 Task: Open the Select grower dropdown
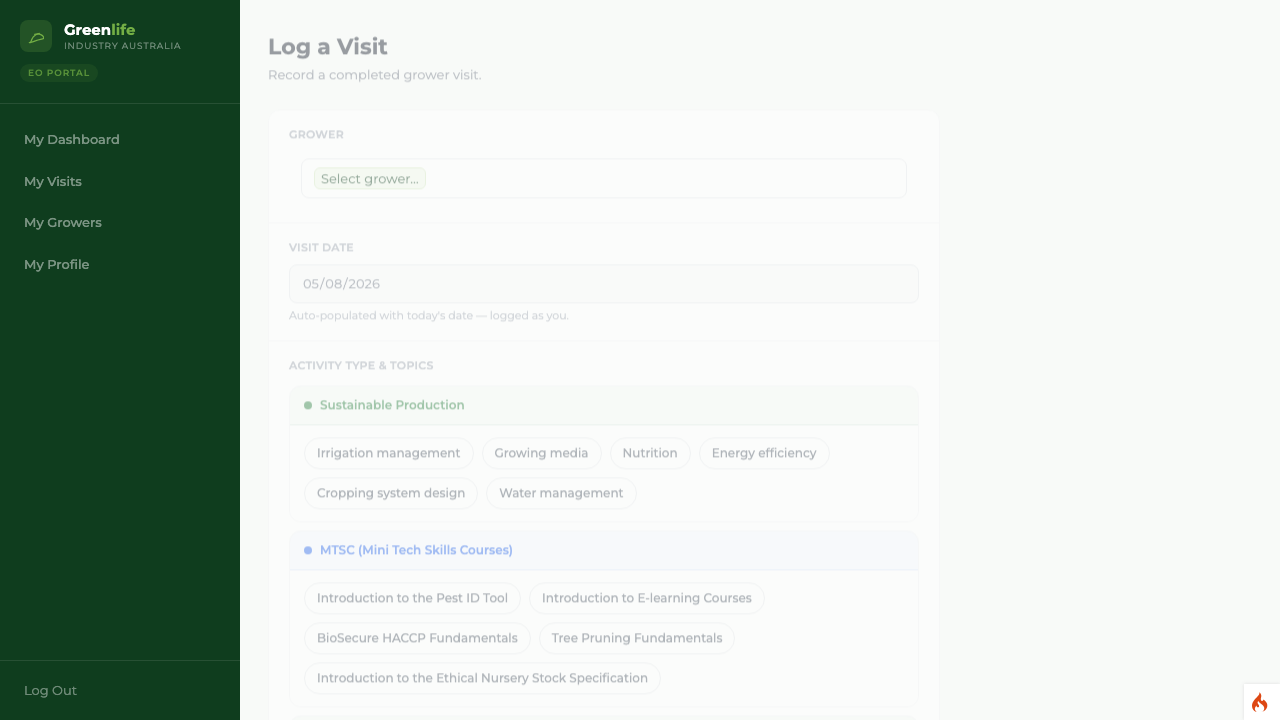click(604, 179)
